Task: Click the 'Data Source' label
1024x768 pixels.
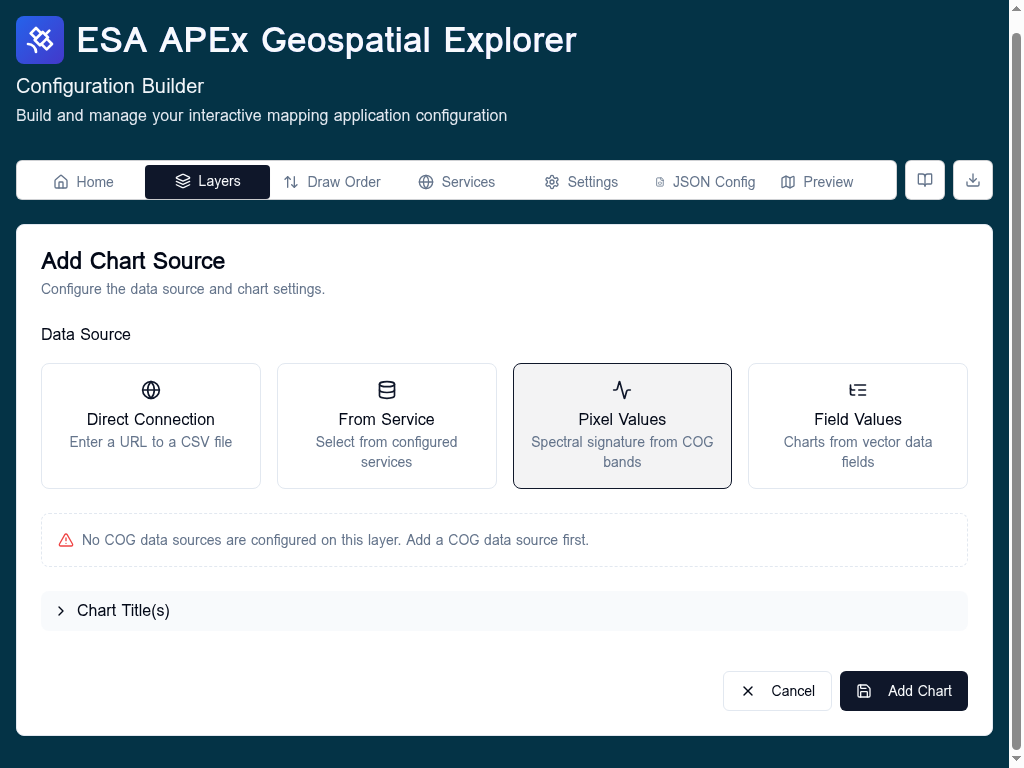Action: pyautogui.click(x=86, y=334)
